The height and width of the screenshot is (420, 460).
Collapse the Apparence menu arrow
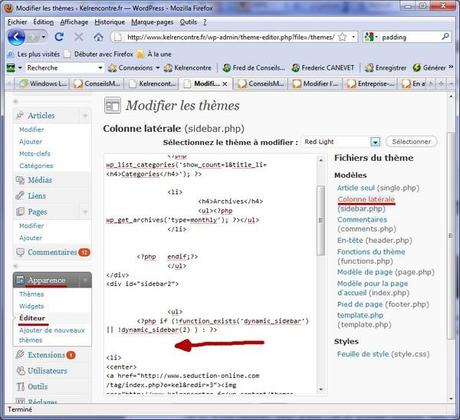pyautogui.click(x=85, y=280)
